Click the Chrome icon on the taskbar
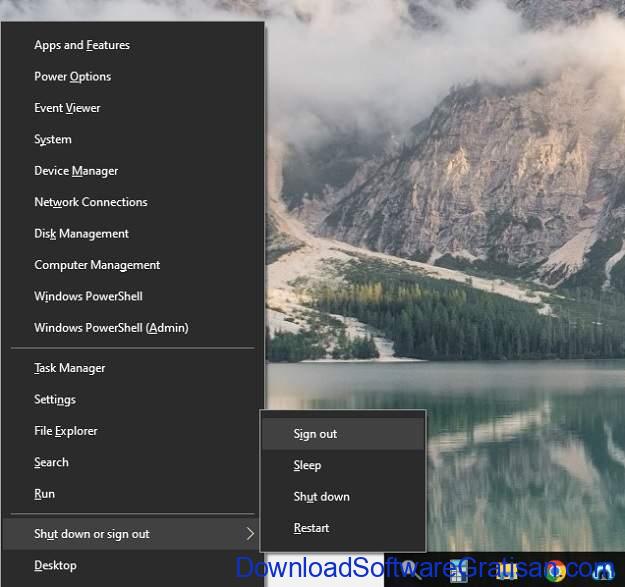The width and height of the screenshot is (625, 587). (556, 570)
